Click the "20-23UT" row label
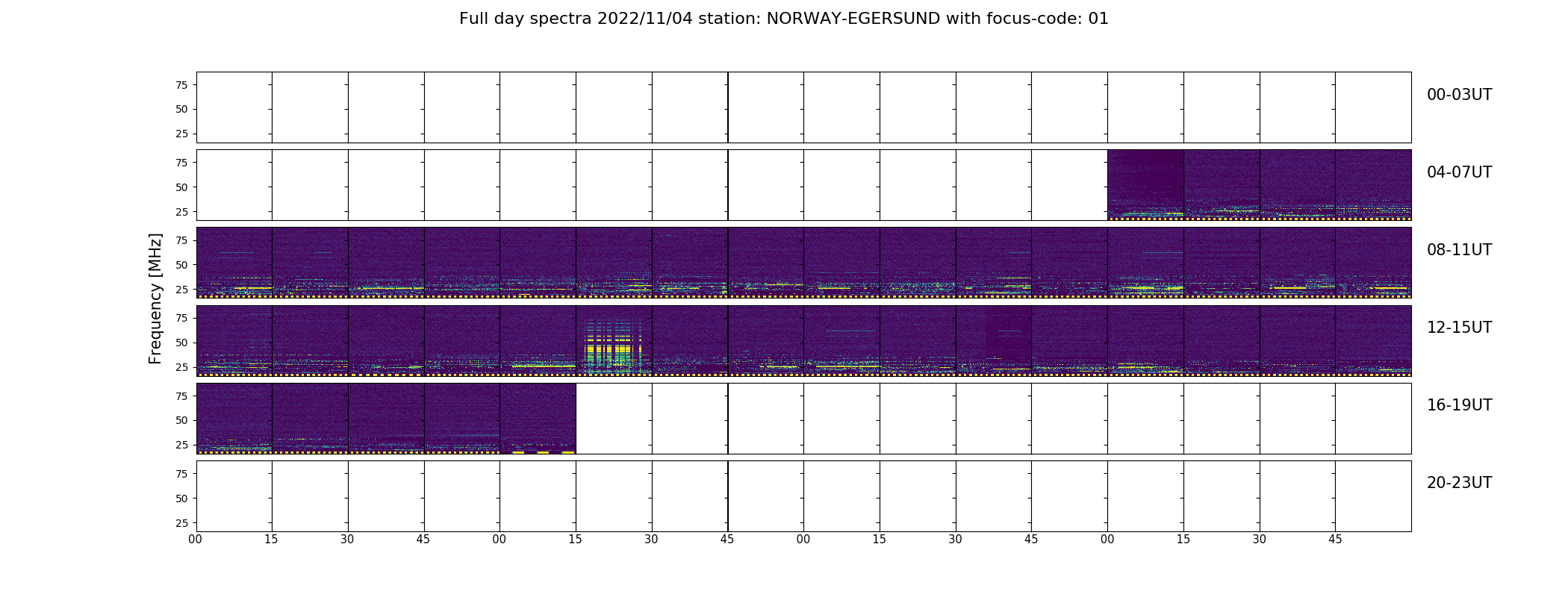Viewport: 1568px width, 597px height. (1459, 483)
